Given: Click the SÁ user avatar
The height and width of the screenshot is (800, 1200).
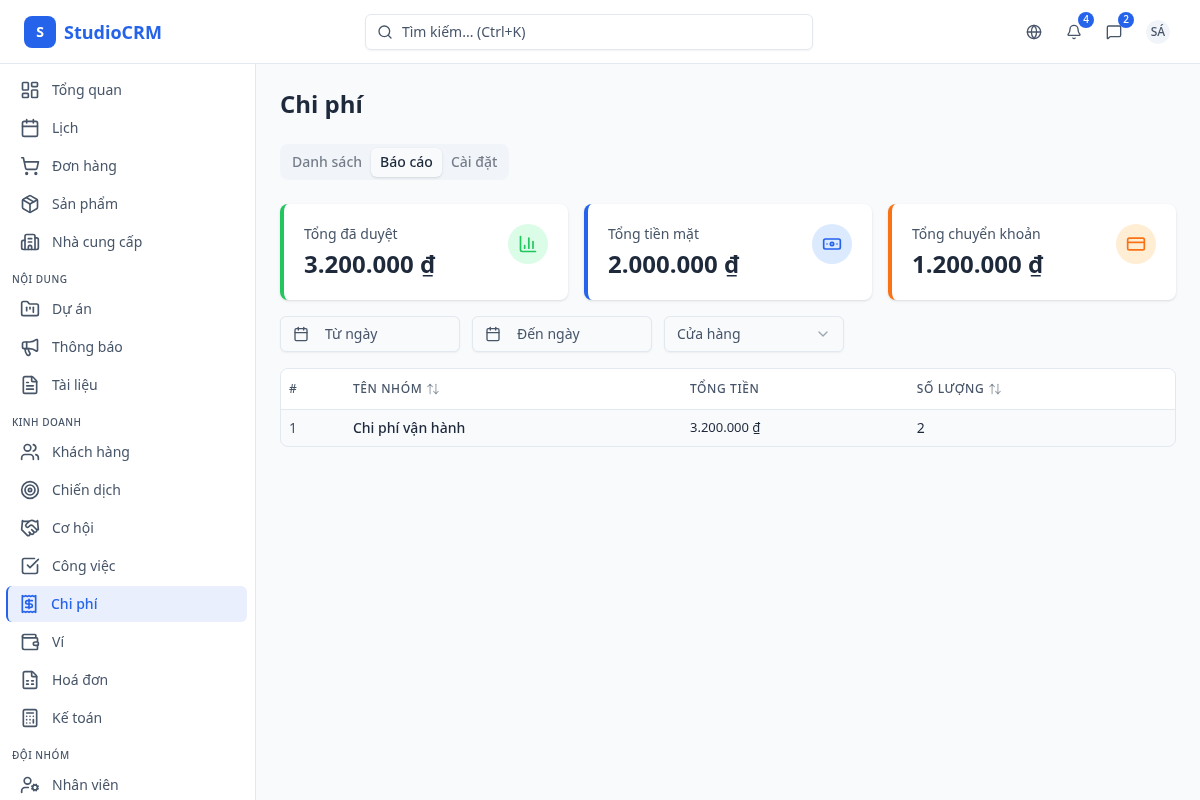Looking at the screenshot, I should [1157, 32].
